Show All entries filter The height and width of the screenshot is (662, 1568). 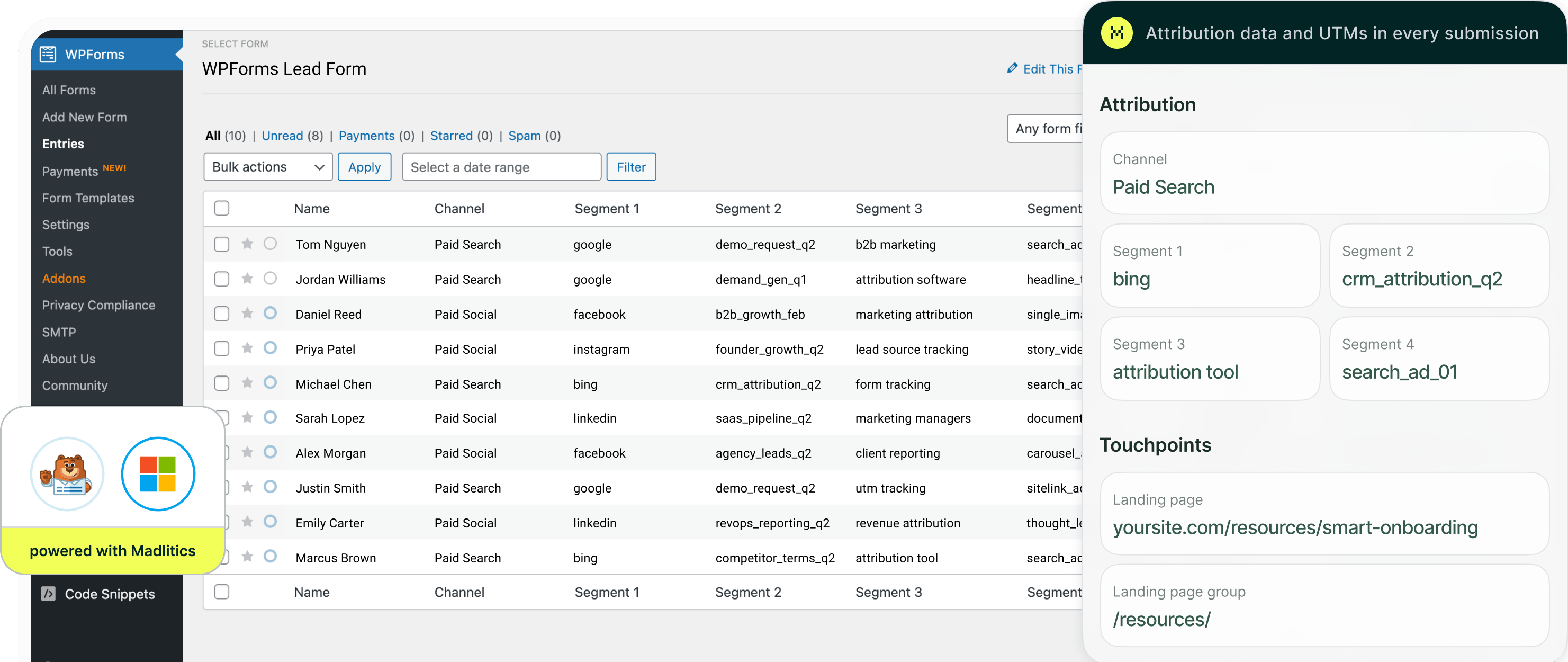[x=212, y=136]
